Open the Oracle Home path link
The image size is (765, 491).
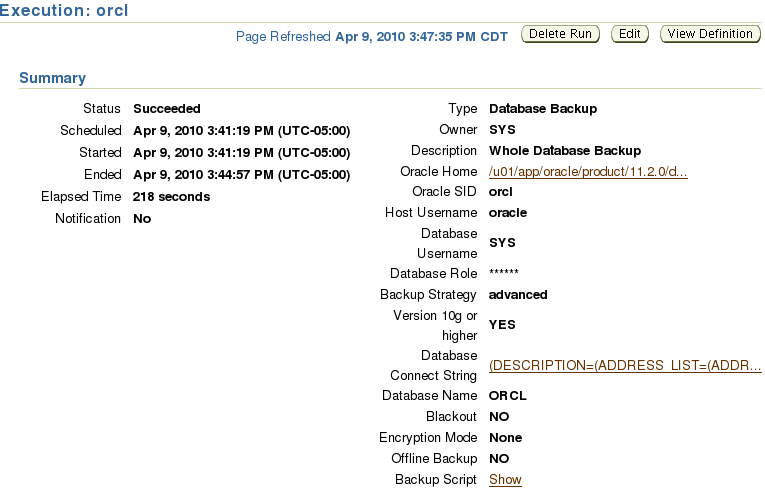[x=588, y=172]
